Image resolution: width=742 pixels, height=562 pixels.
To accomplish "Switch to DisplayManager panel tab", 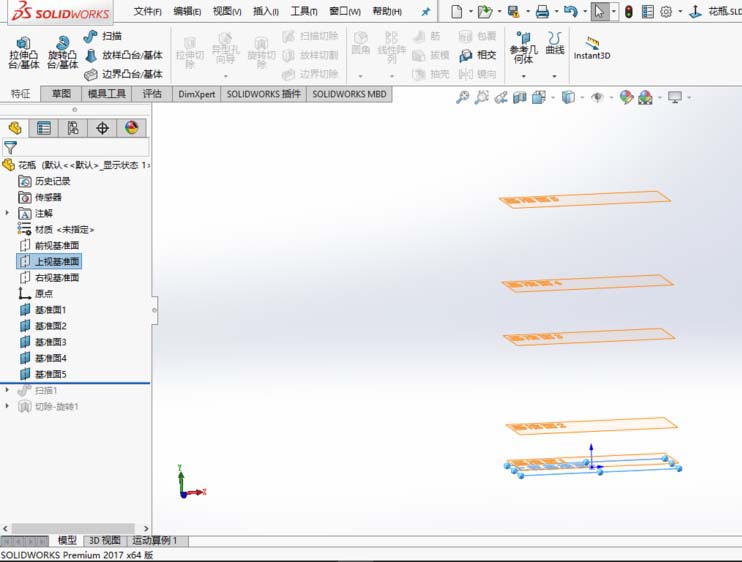I will 132,128.
